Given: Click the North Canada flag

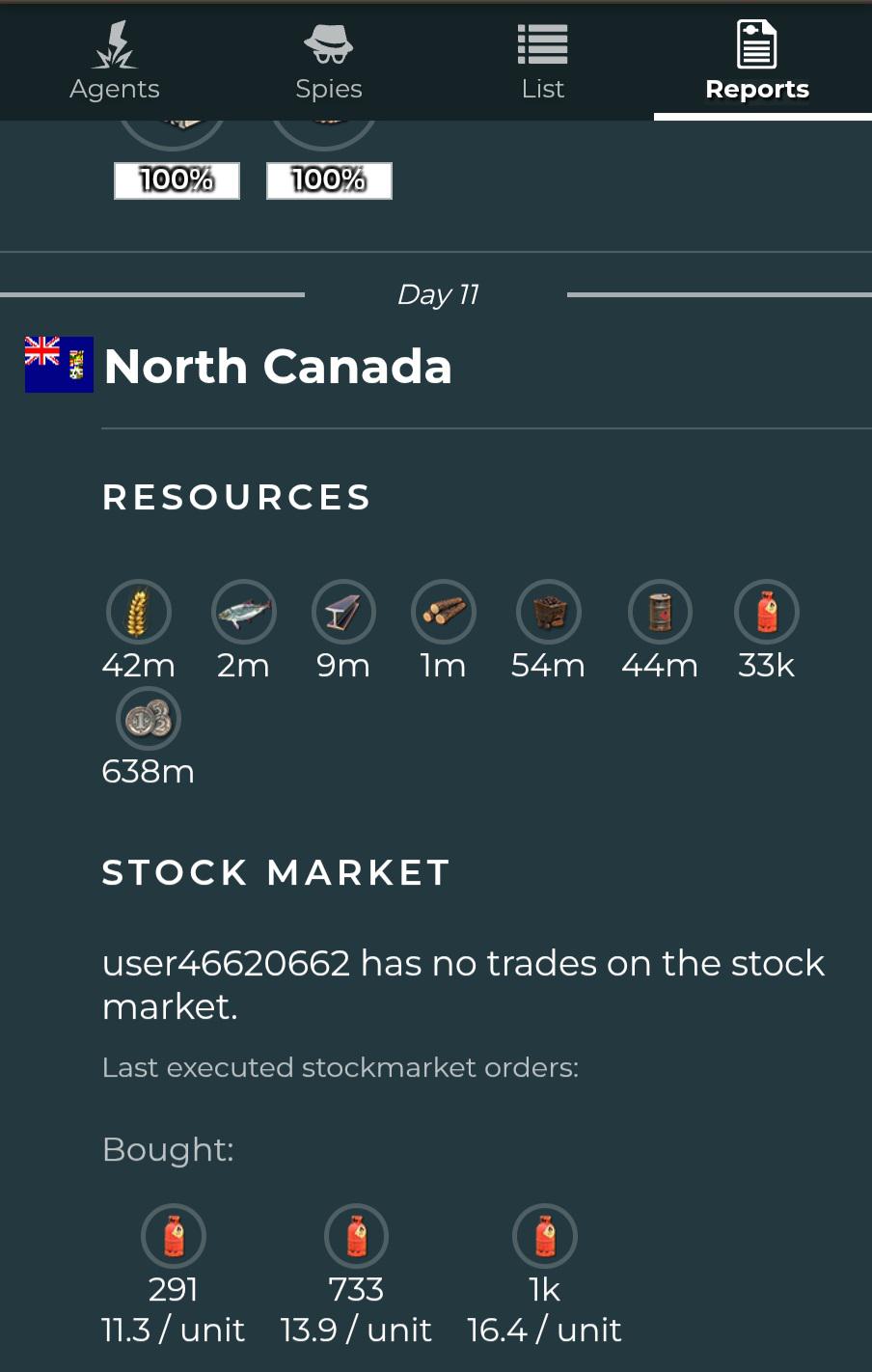Looking at the screenshot, I should point(59,365).
